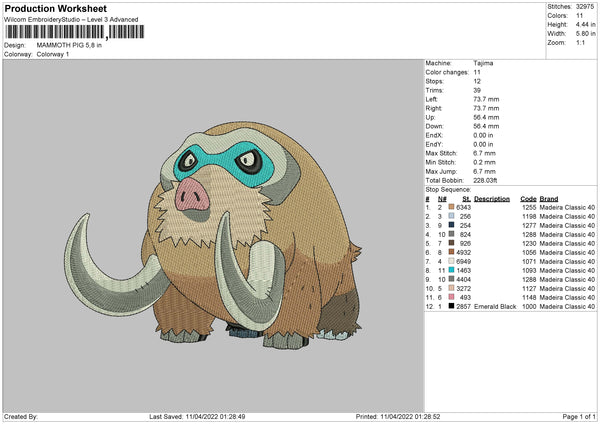This screenshot has width=600, height=424.
Task: Click the 'Last Saved: 11/04/2022 01:28:49' footer
Action: tap(197, 417)
